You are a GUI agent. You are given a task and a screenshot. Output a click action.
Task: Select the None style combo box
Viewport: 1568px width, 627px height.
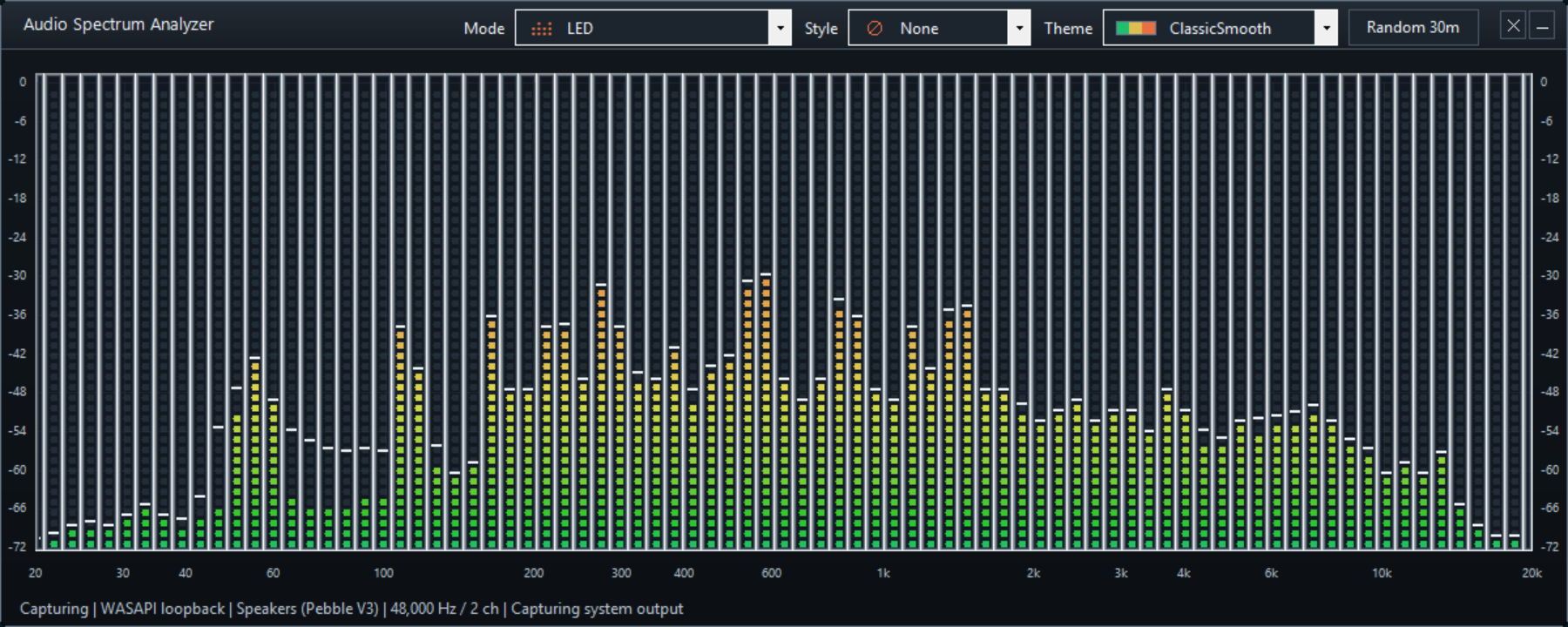coord(939,28)
